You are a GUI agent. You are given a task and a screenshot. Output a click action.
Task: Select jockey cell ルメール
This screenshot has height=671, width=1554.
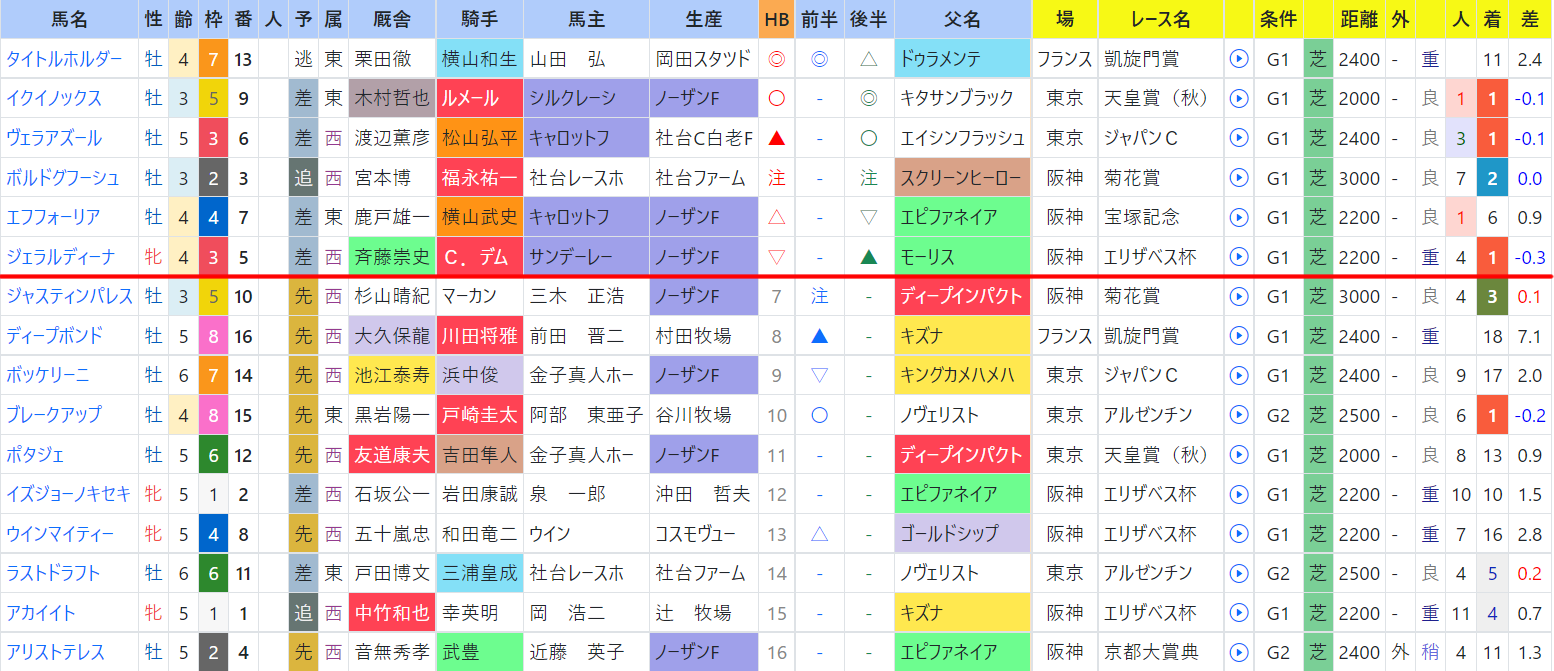[x=480, y=99]
